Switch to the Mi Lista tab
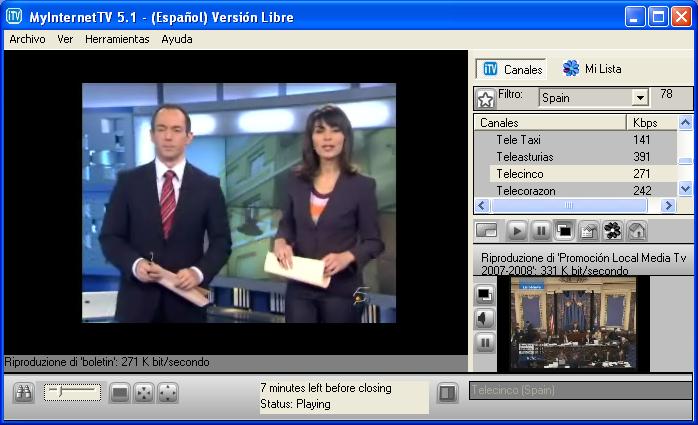 coord(592,69)
